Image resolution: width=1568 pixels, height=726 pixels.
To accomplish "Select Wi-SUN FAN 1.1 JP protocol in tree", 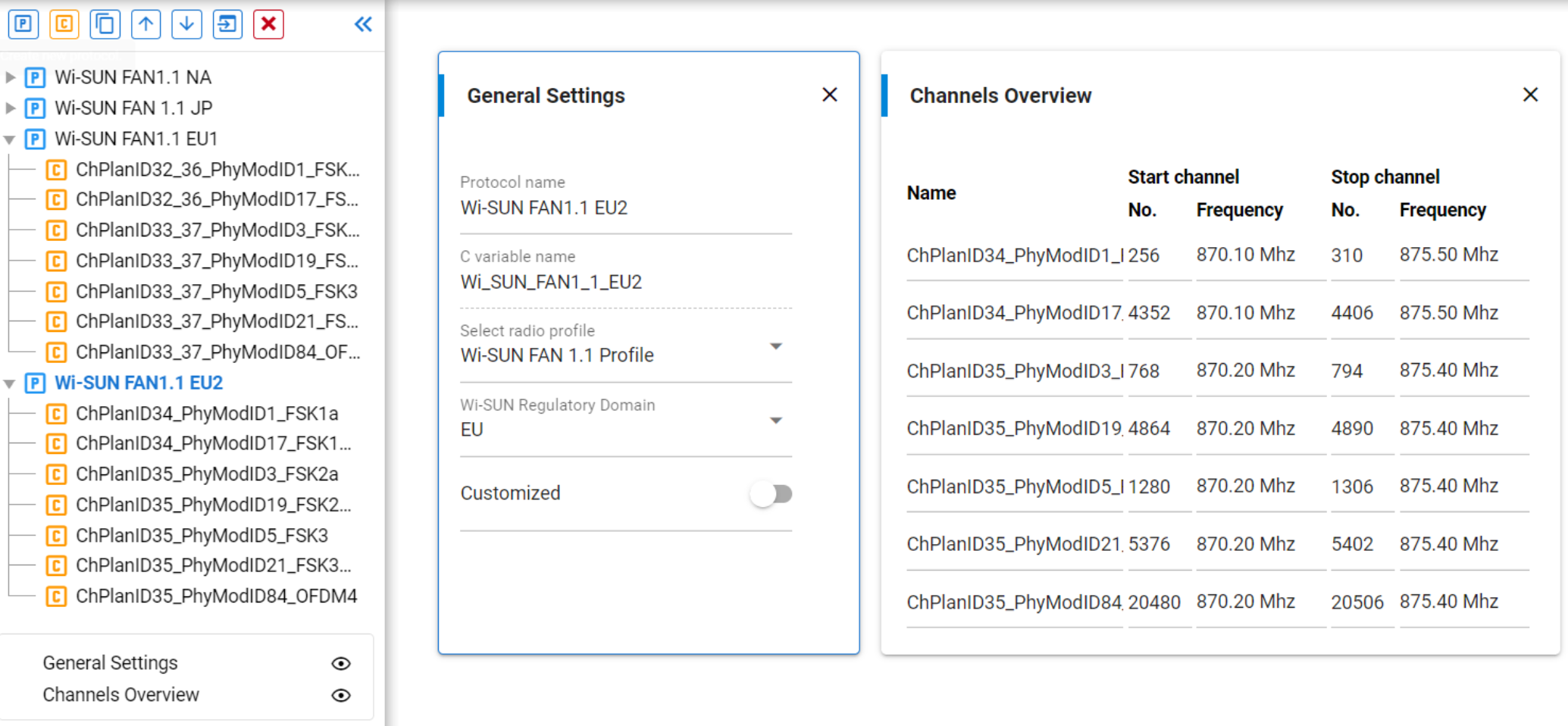I will pyautogui.click(x=133, y=108).
